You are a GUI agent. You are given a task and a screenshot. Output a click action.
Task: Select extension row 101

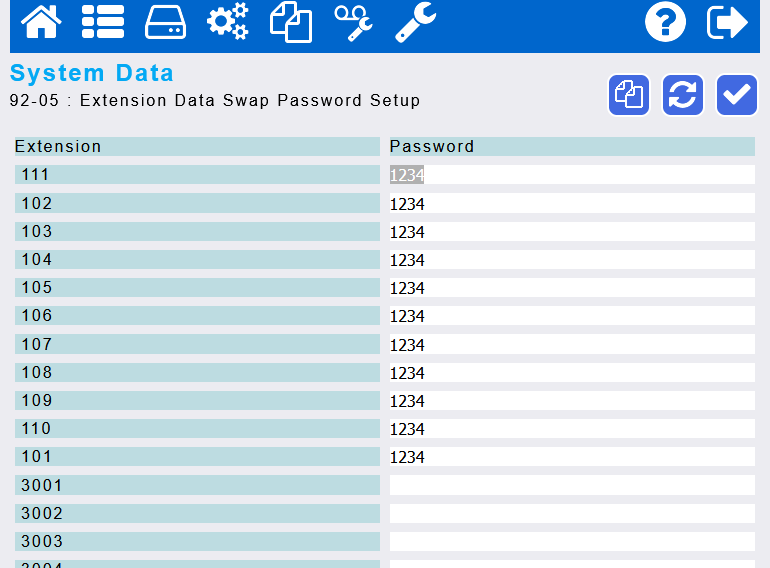click(197, 457)
